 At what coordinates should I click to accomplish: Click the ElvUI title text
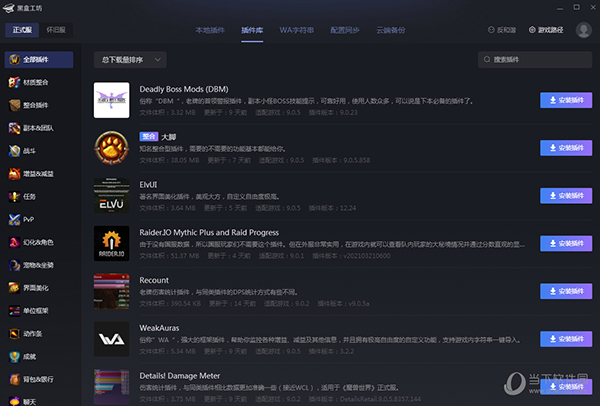[x=148, y=184]
